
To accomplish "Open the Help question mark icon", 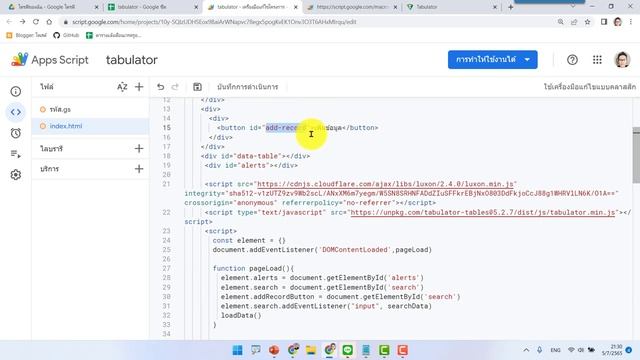I will 572,60.
